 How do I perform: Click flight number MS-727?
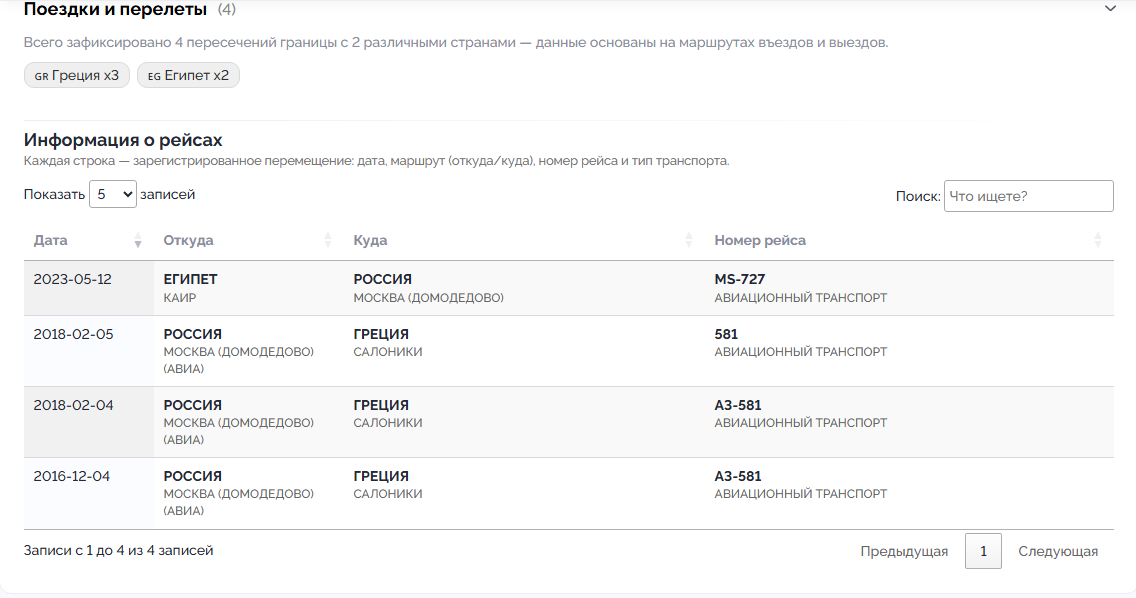[740, 279]
